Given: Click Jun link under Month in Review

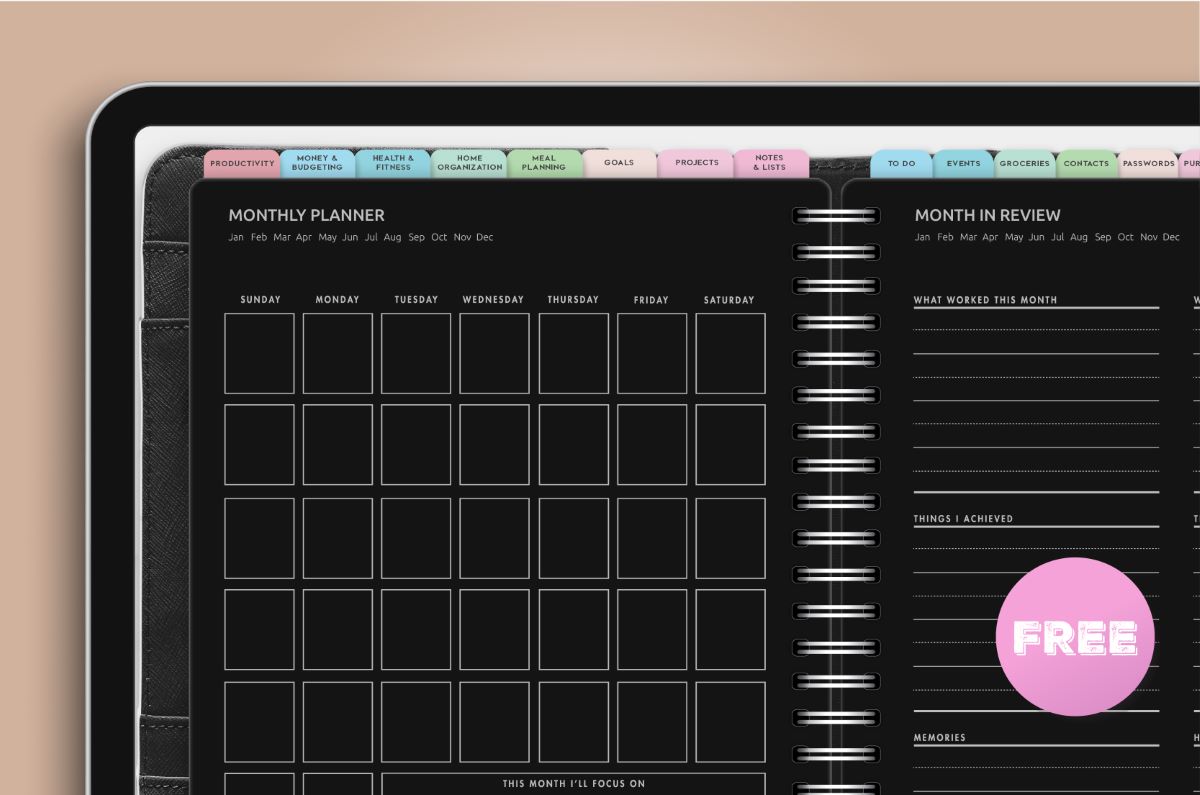Looking at the screenshot, I should click(1036, 238).
